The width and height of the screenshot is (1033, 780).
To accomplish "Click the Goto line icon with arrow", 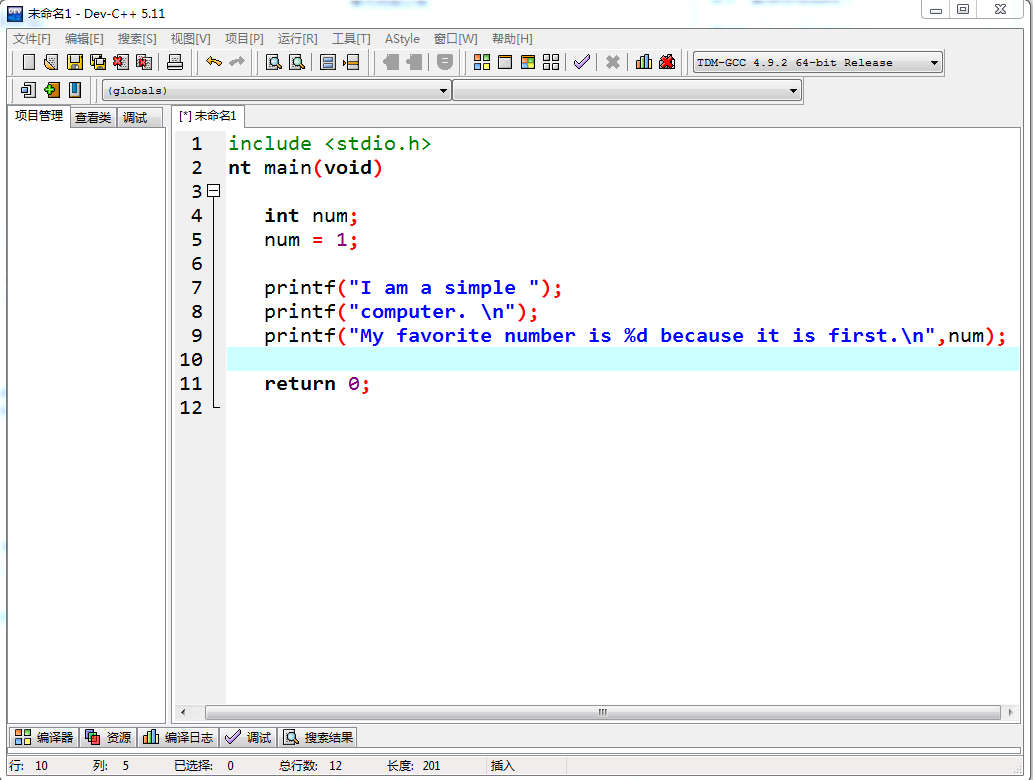I will (x=351, y=62).
